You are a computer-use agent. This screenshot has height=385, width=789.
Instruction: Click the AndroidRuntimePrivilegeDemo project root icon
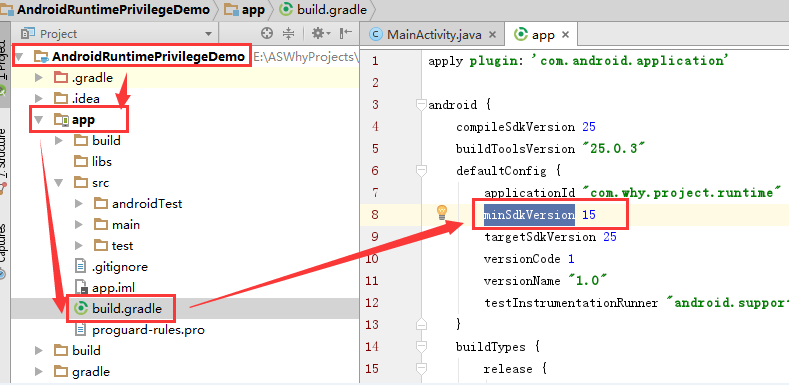[x=41, y=56]
